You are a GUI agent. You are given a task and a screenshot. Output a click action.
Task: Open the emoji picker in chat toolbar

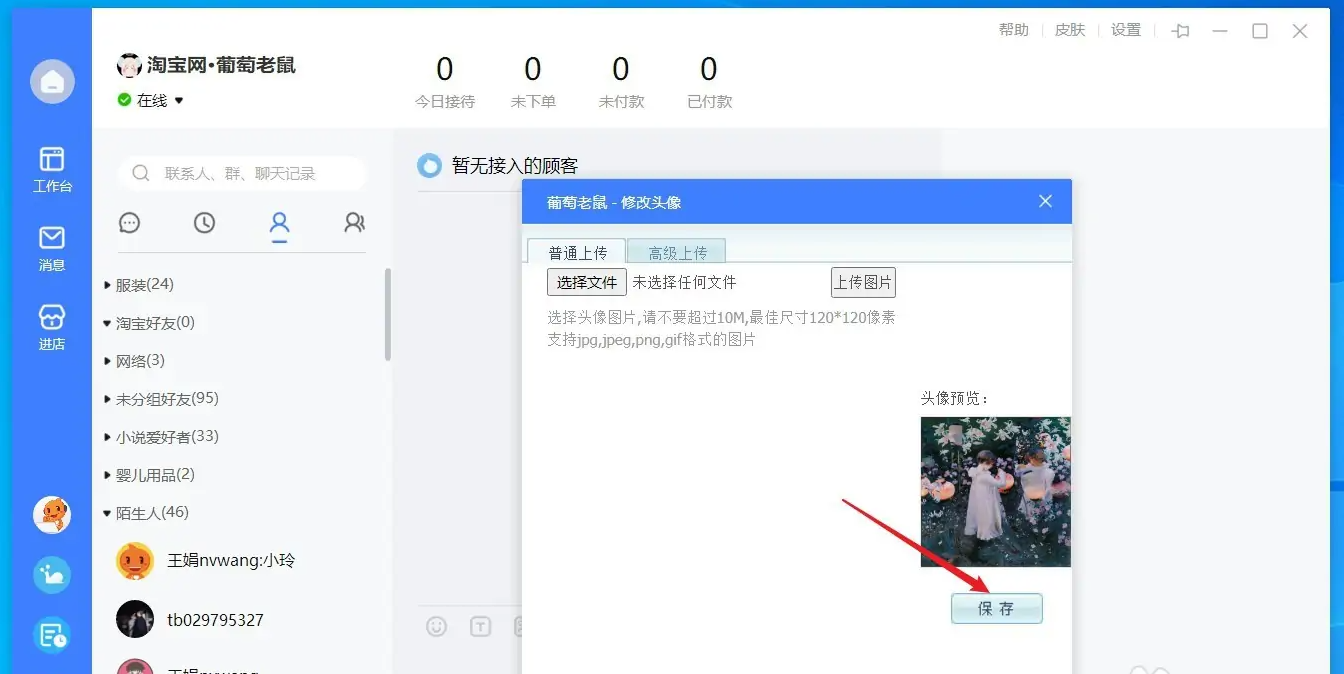point(436,625)
